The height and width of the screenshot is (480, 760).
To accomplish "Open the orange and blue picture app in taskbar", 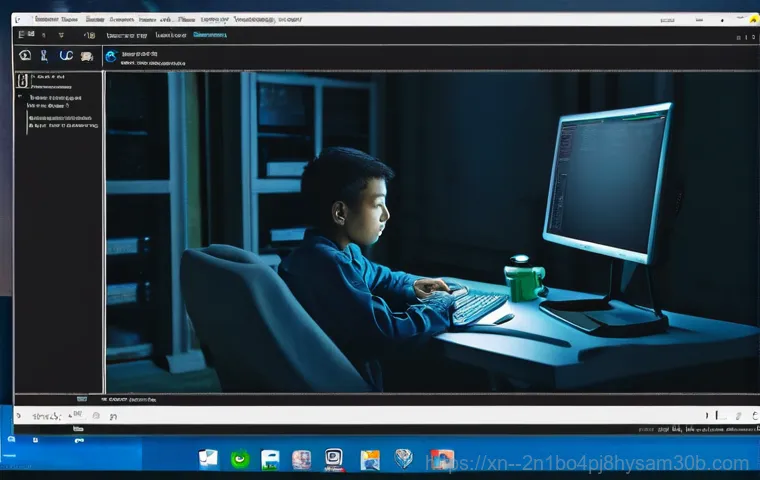I will [x=370, y=460].
